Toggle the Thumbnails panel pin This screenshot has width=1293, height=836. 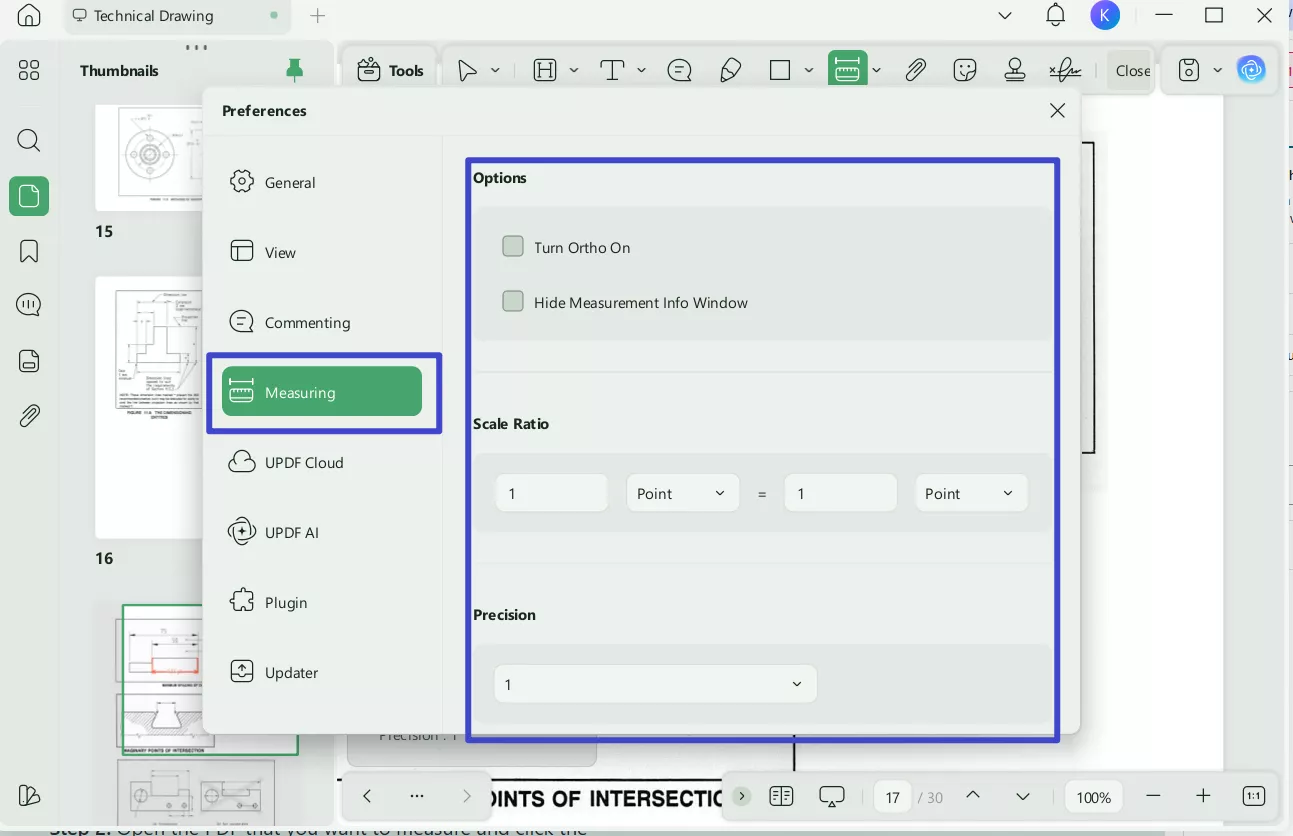tap(294, 70)
